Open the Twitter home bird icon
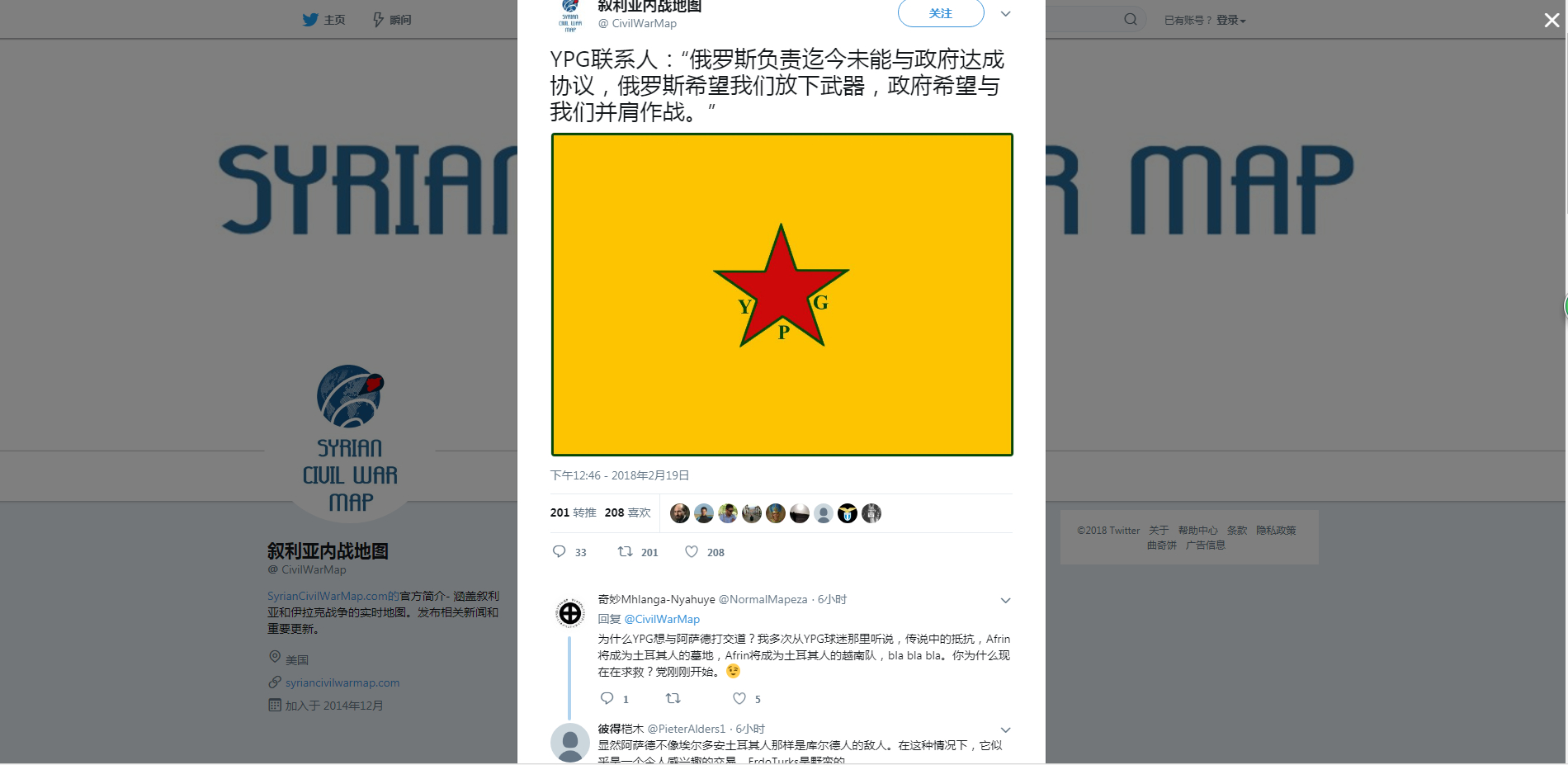Screen dimensions: 1568x765 click(310, 19)
